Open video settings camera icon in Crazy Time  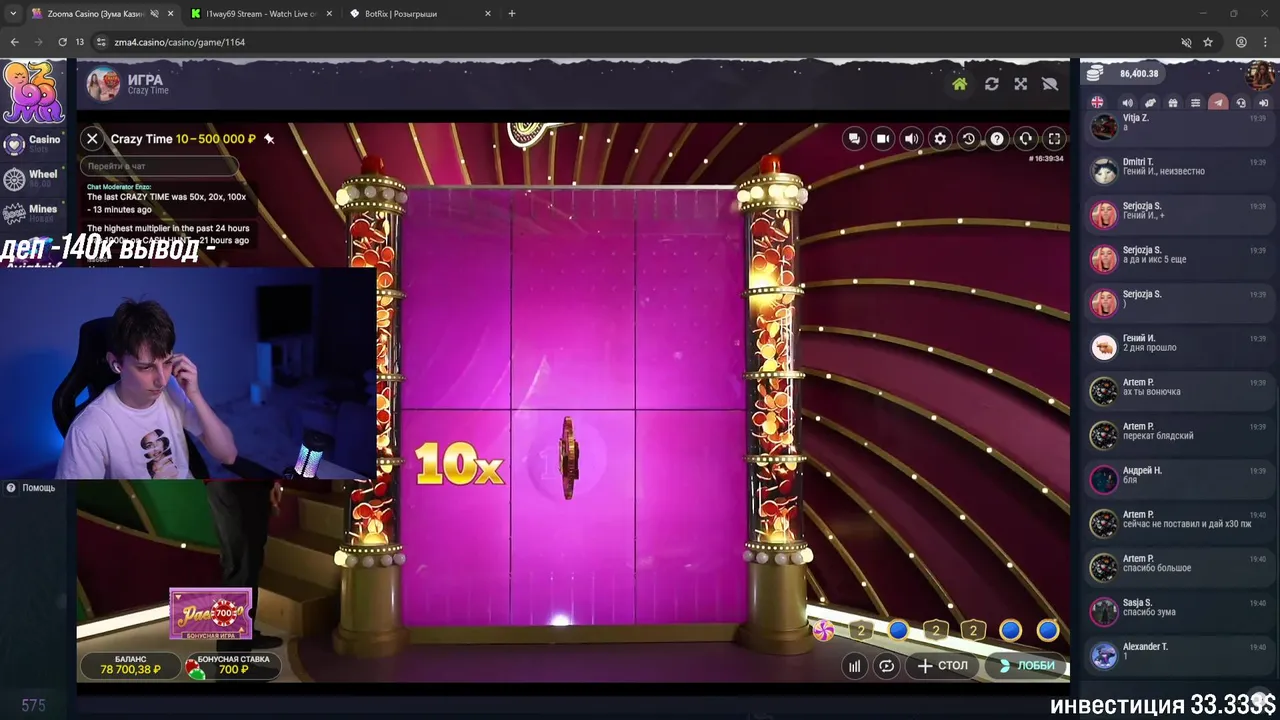(882, 139)
